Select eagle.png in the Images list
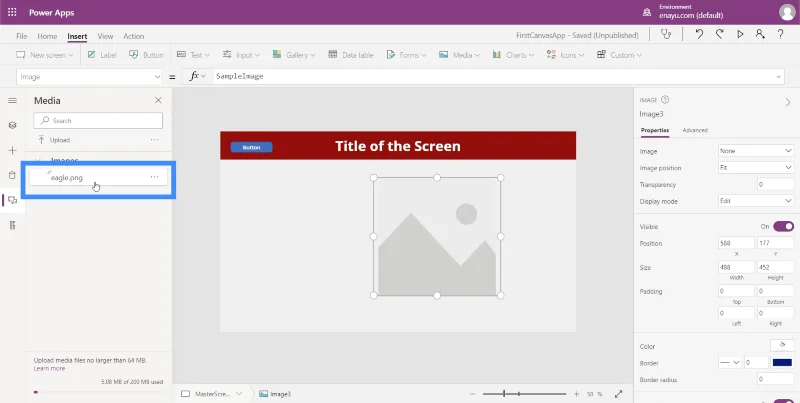Viewport: 800px width, 403px height. coord(98,177)
